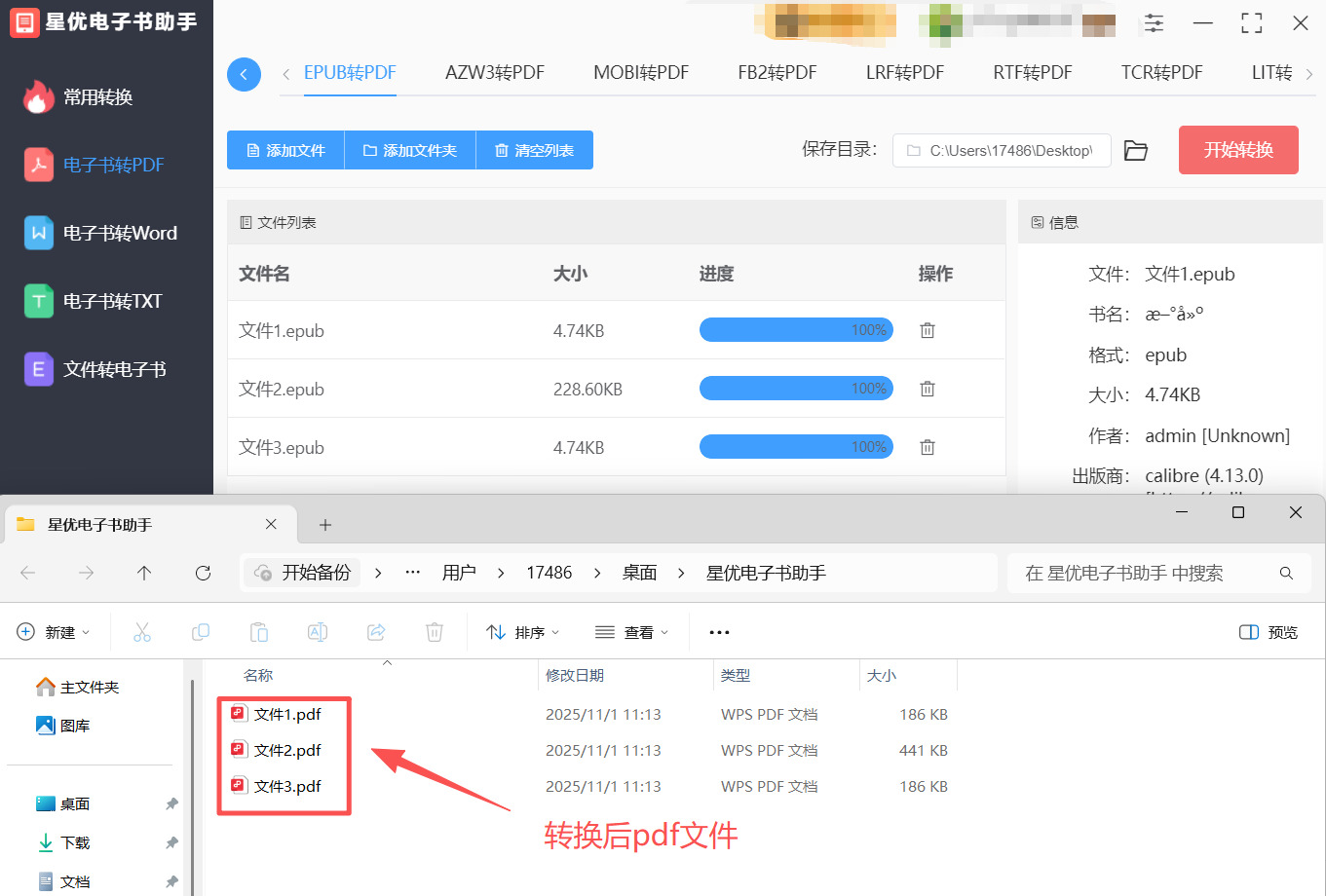Select the 电子书转PDF sidebar icon
Screen dimensions: 1326x896
click(39, 165)
